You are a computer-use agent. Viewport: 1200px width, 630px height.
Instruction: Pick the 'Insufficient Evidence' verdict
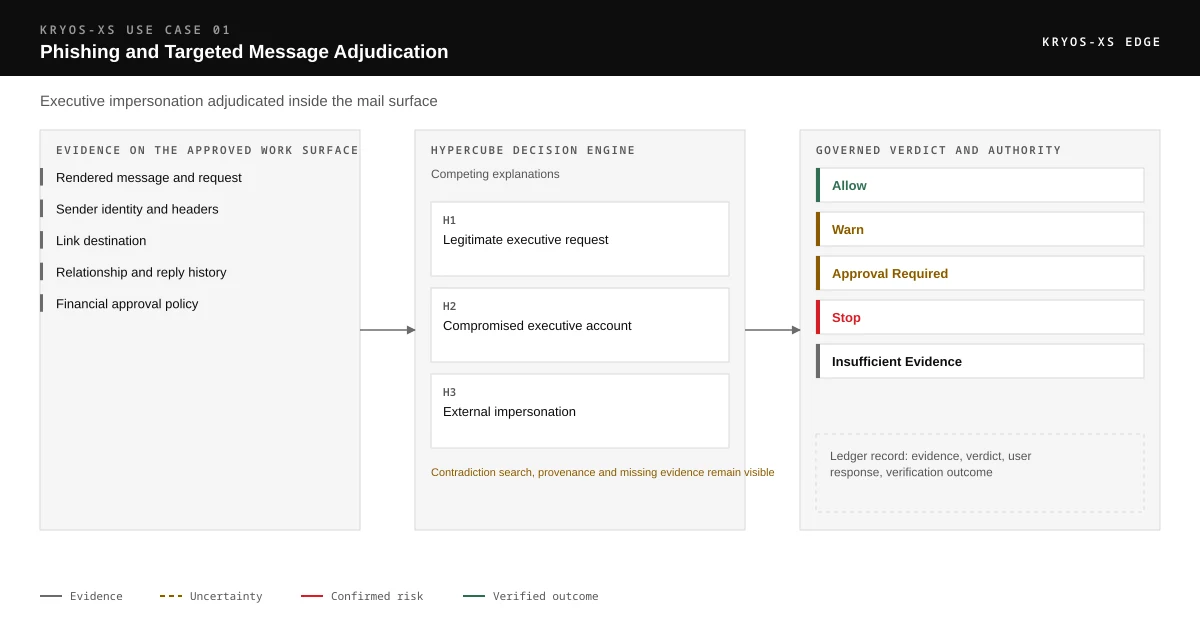[980, 361]
